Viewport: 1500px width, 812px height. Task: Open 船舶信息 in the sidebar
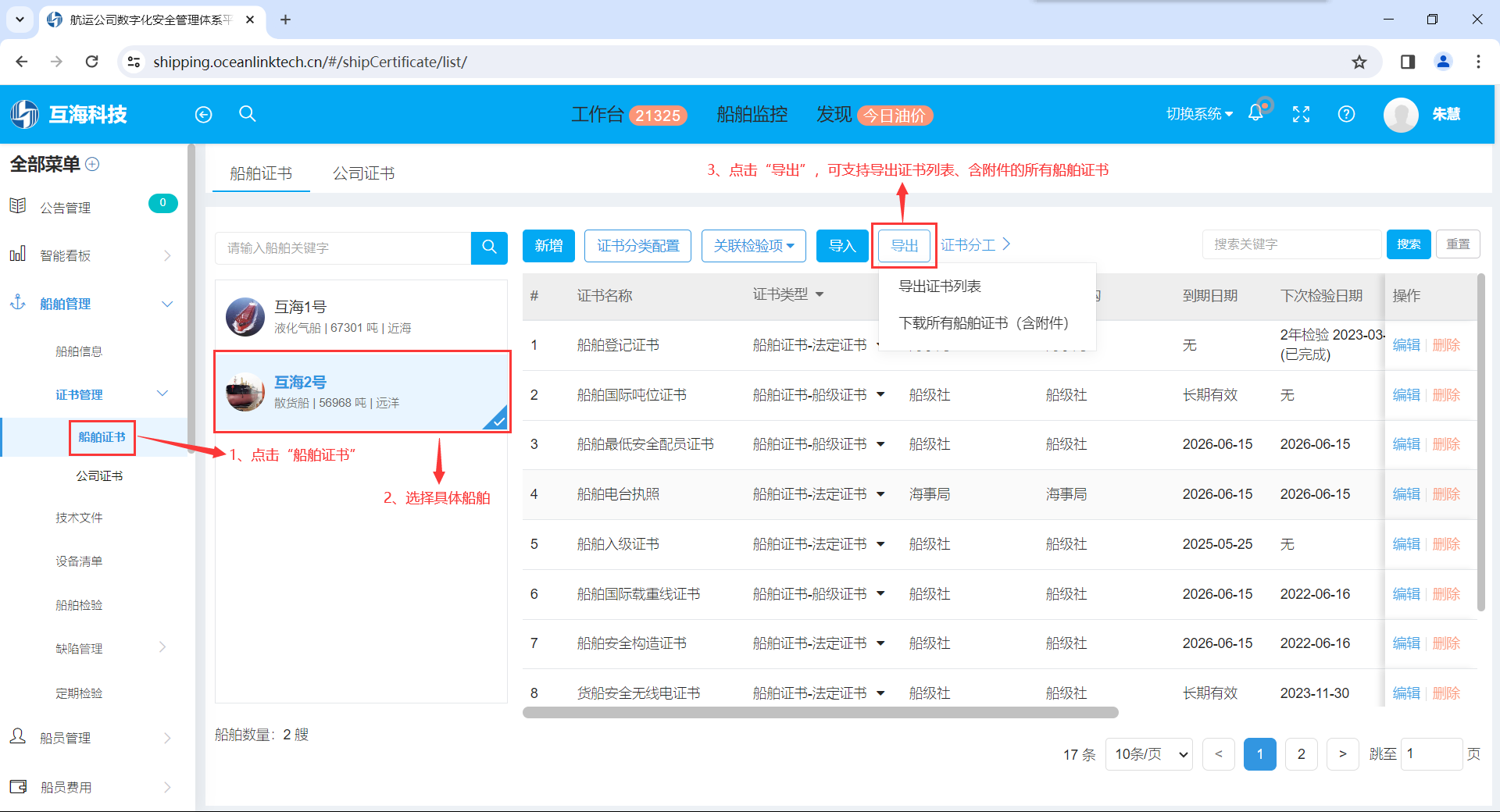tap(79, 351)
